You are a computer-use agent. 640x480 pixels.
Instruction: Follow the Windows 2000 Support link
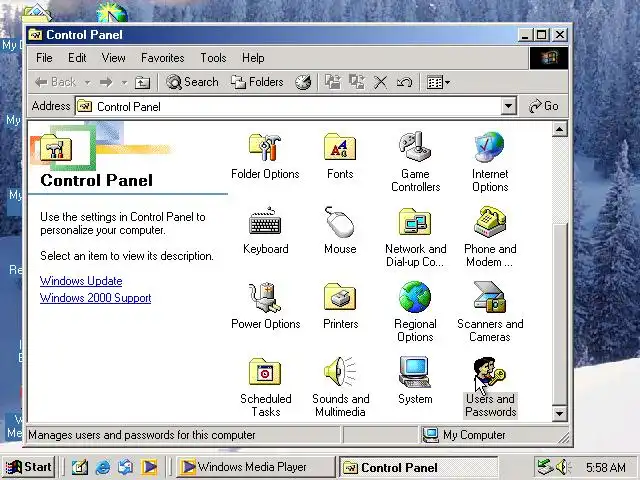pos(96,298)
